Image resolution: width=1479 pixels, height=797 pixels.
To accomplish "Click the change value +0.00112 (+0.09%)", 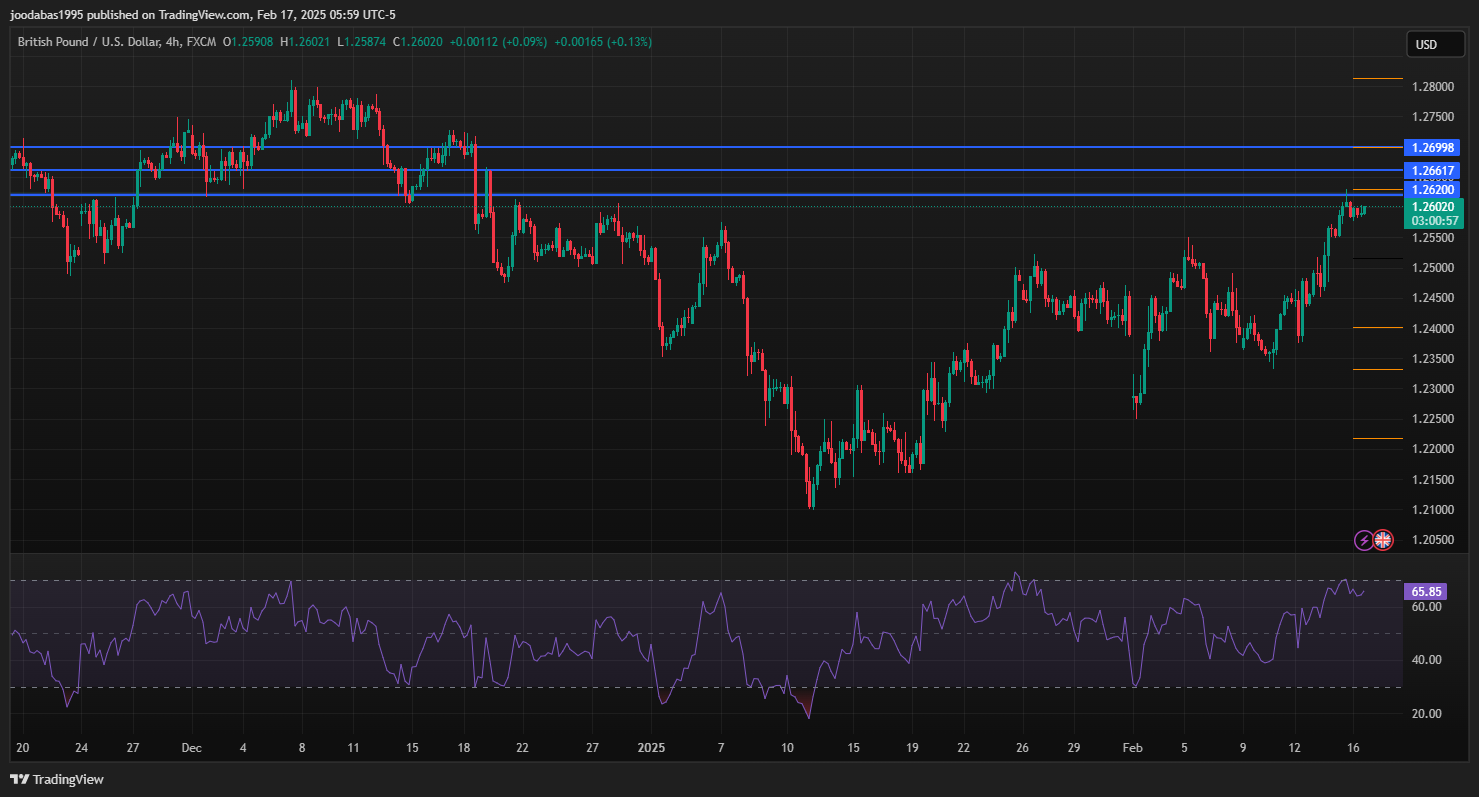I will pos(498,42).
